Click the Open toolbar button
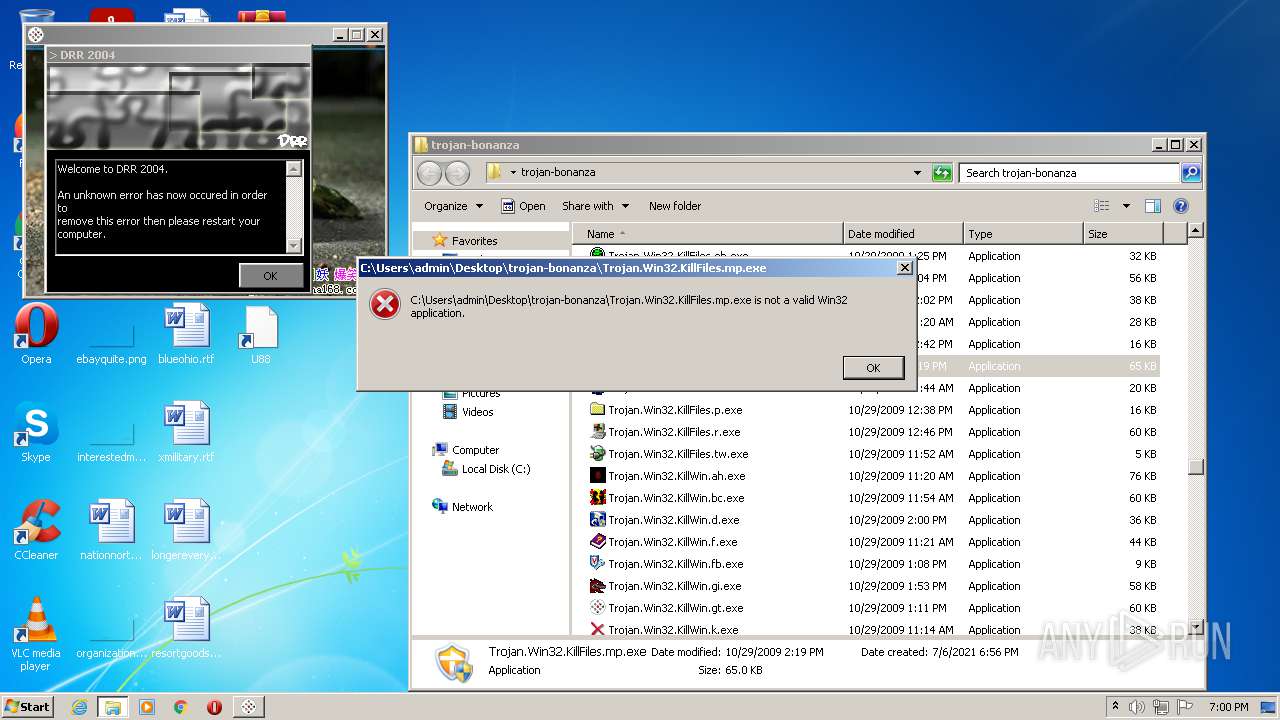Screen dimensions: 1280x720 click(523, 206)
